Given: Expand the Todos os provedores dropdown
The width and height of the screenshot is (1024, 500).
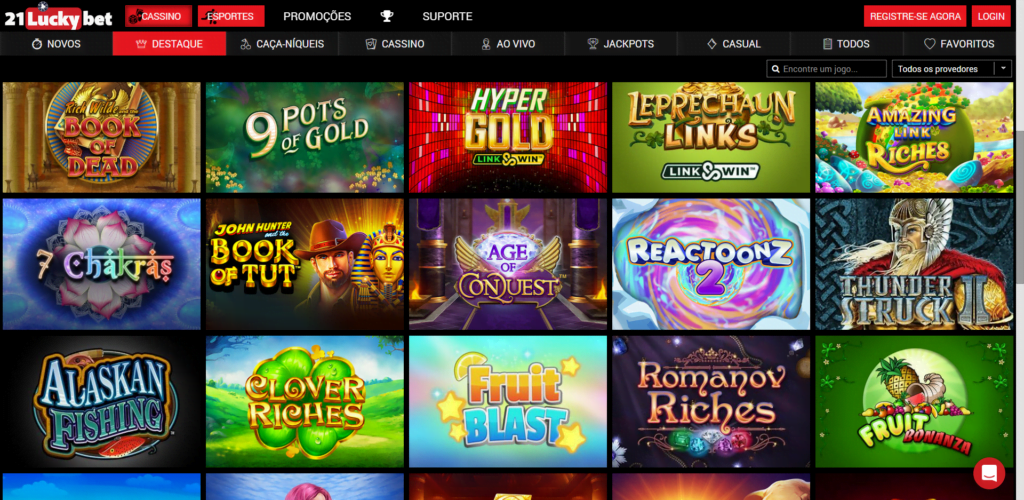Looking at the screenshot, I should click(x=951, y=69).
